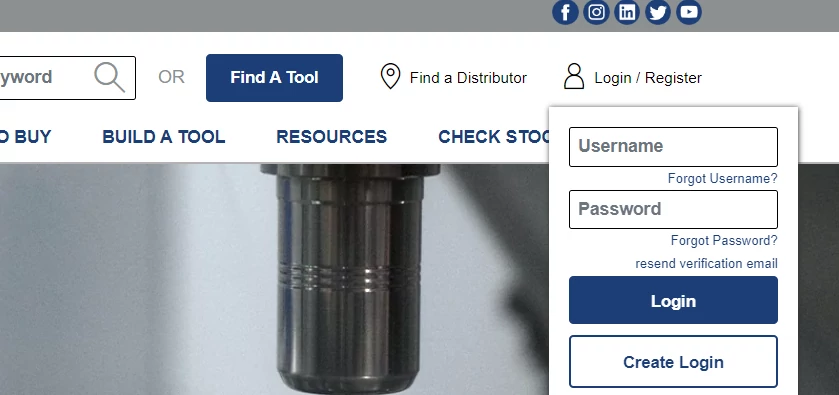
Task: Click the blue Login button
Action: [673, 300]
